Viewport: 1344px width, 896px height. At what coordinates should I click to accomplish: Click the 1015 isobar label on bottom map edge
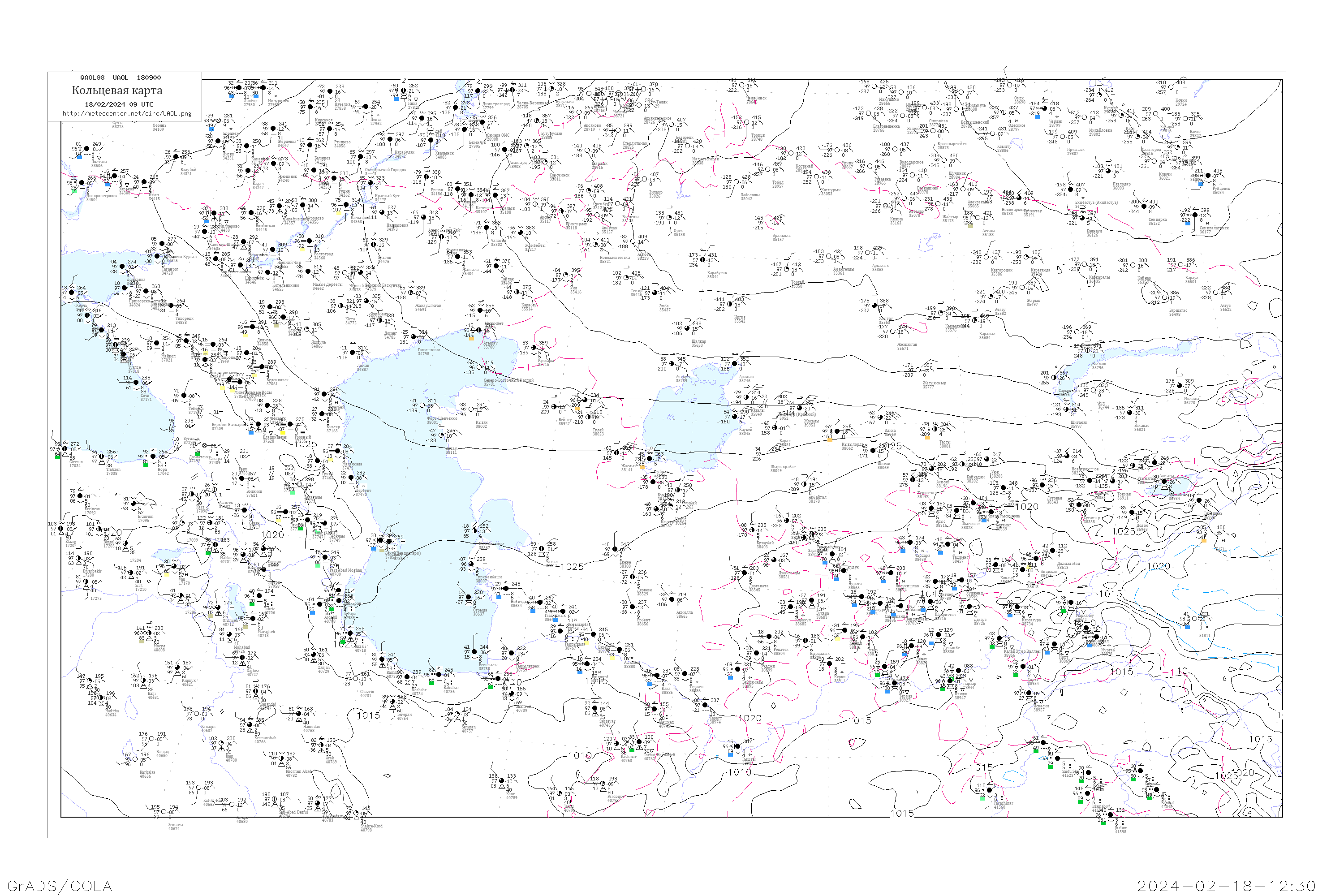(902, 813)
